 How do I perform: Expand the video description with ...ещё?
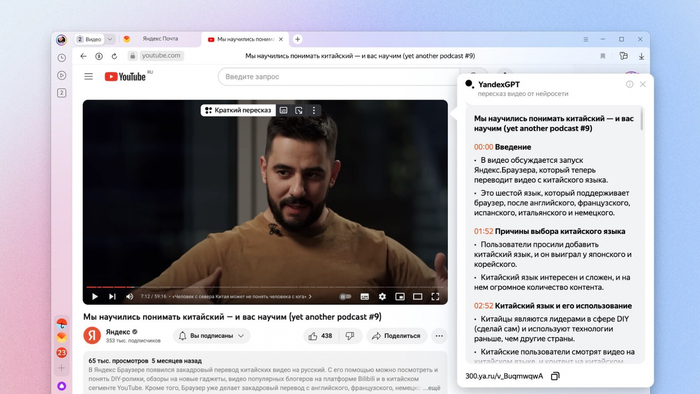[x=431, y=388]
